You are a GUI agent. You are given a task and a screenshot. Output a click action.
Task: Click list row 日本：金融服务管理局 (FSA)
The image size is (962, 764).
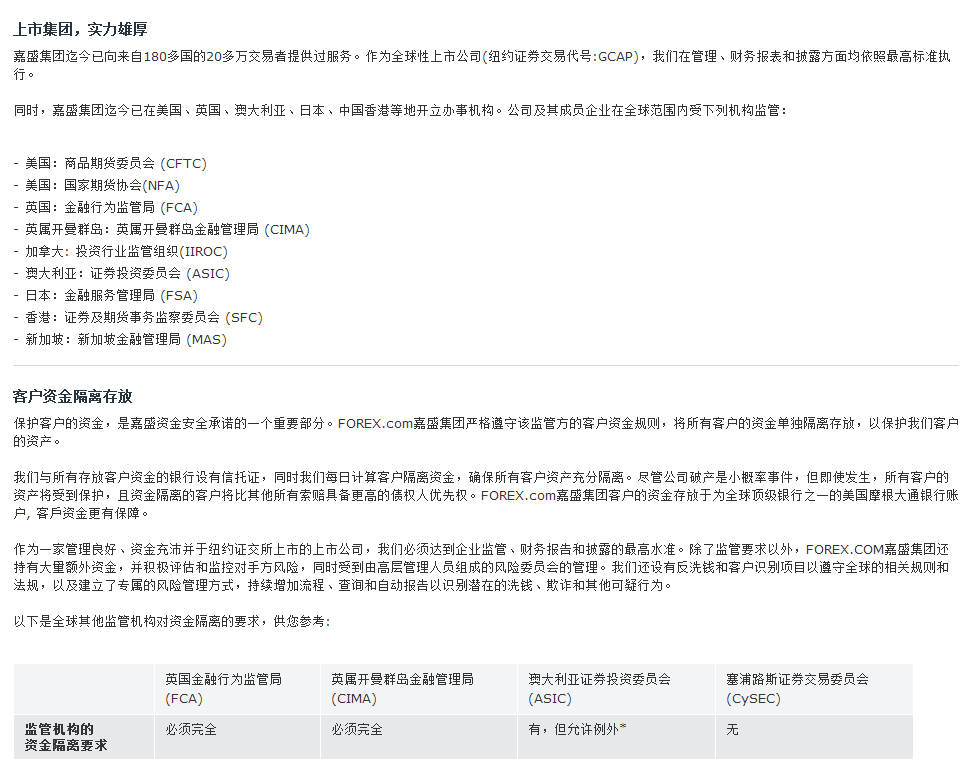click(x=106, y=296)
